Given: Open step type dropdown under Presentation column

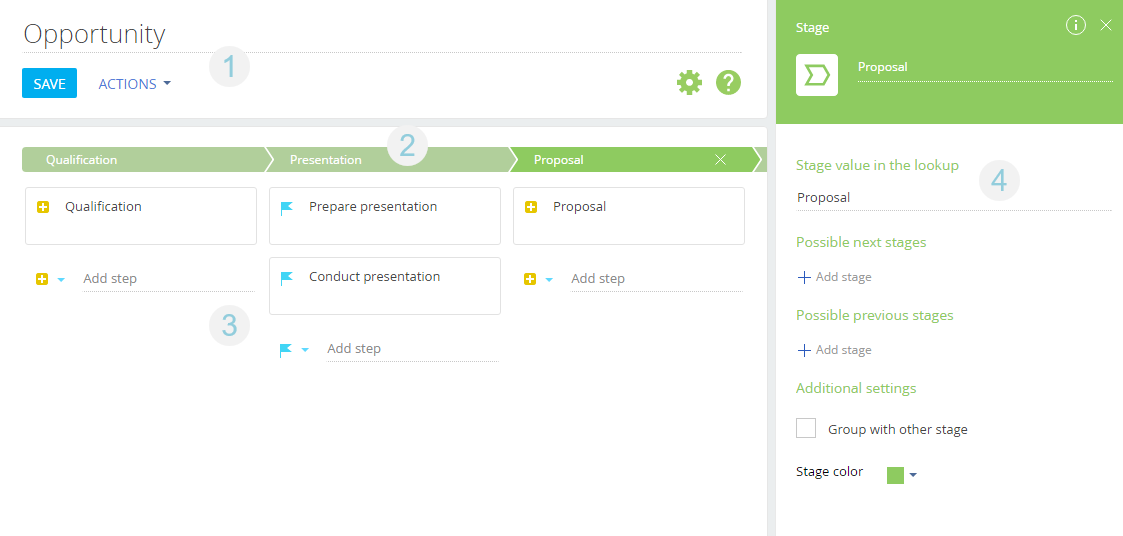Looking at the screenshot, I should (304, 350).
